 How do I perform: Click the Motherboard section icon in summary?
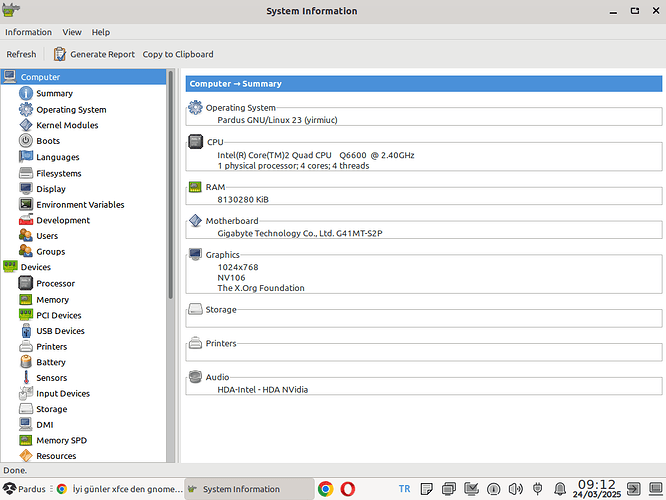tap(195, 220)
